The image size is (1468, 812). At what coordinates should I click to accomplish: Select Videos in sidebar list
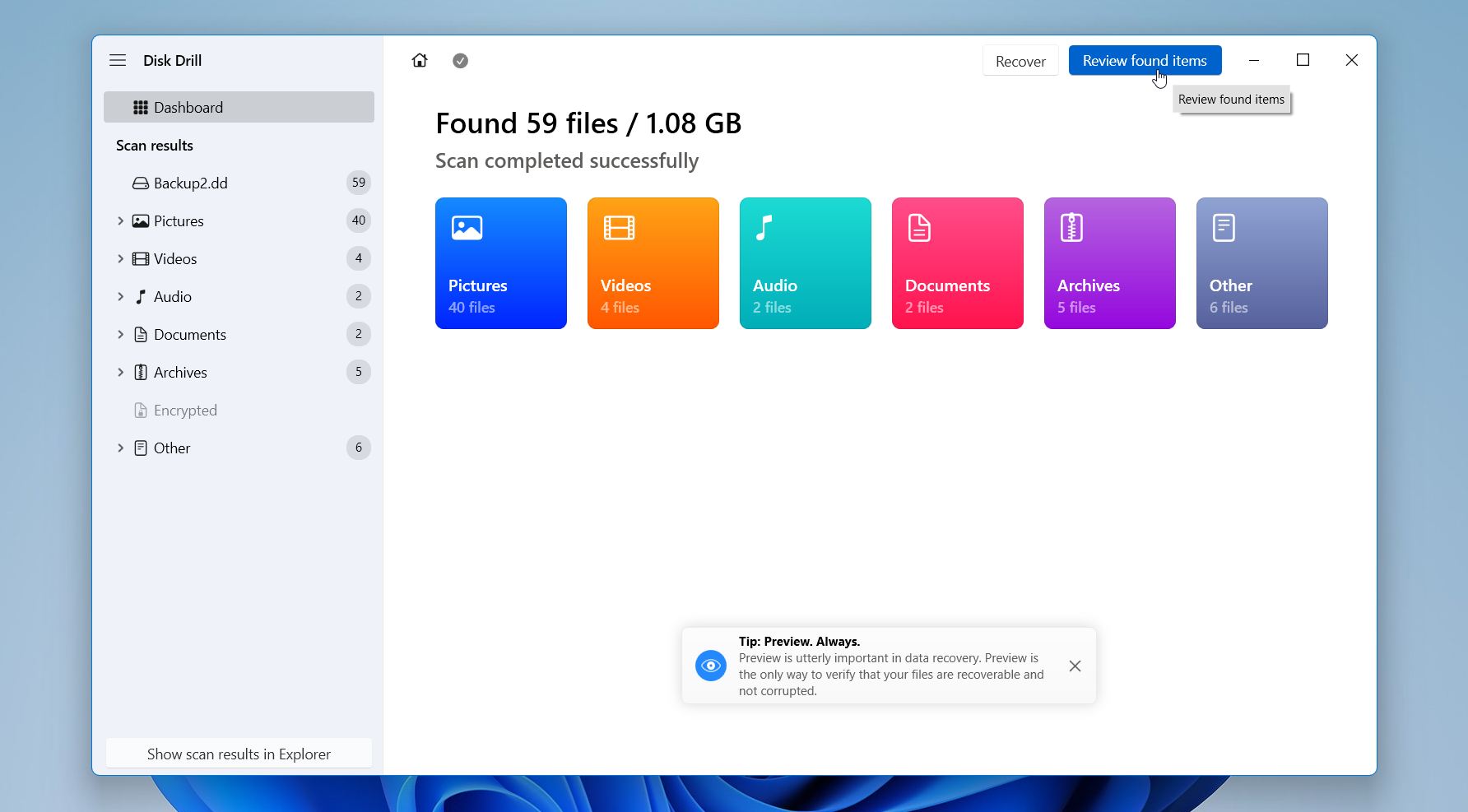pos(239,258)
